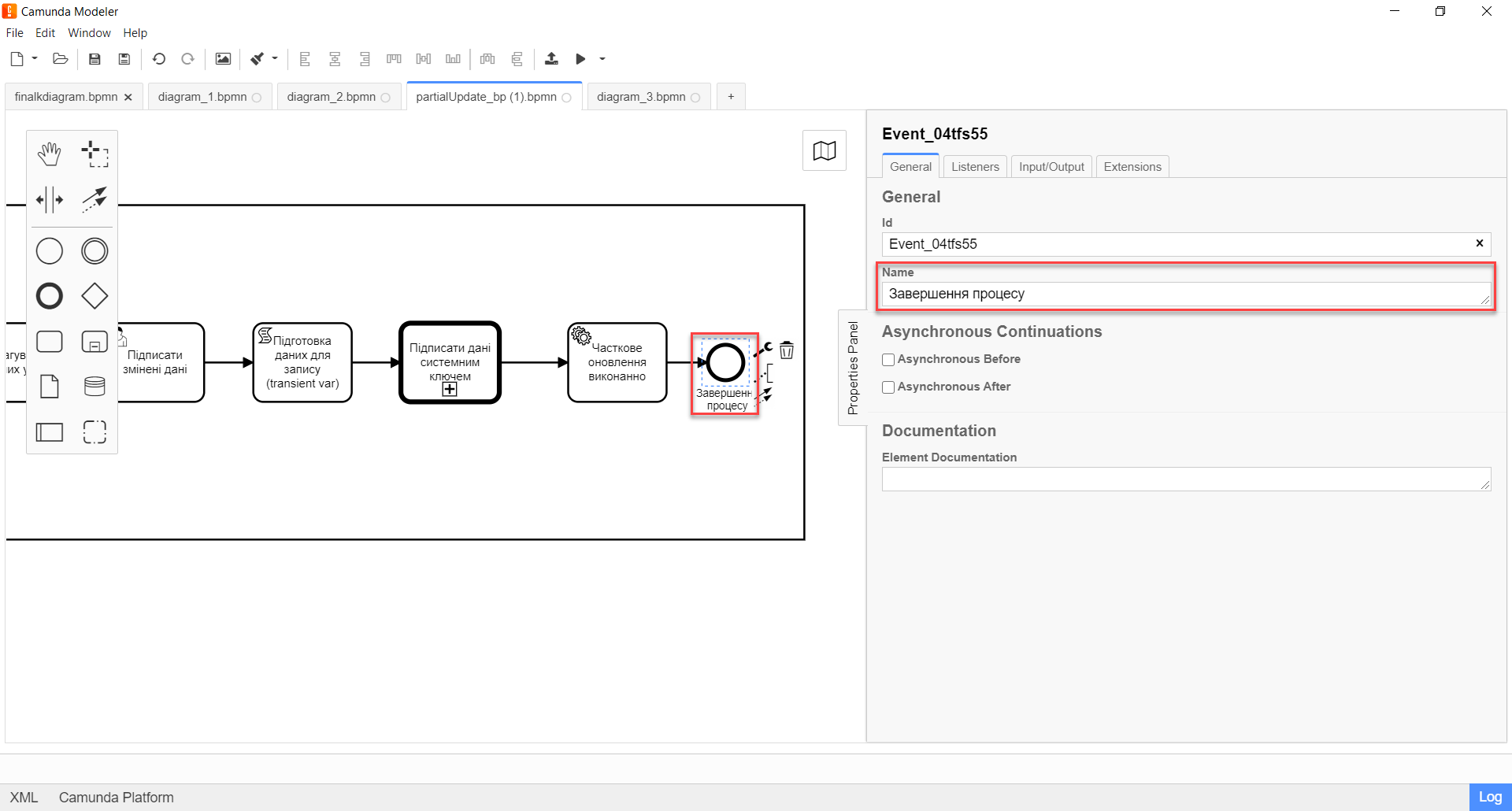Open the Extensions properties tab
Image resolution: width=1512 pixels, height=811 pixels.
click(x=1132, y=166)
